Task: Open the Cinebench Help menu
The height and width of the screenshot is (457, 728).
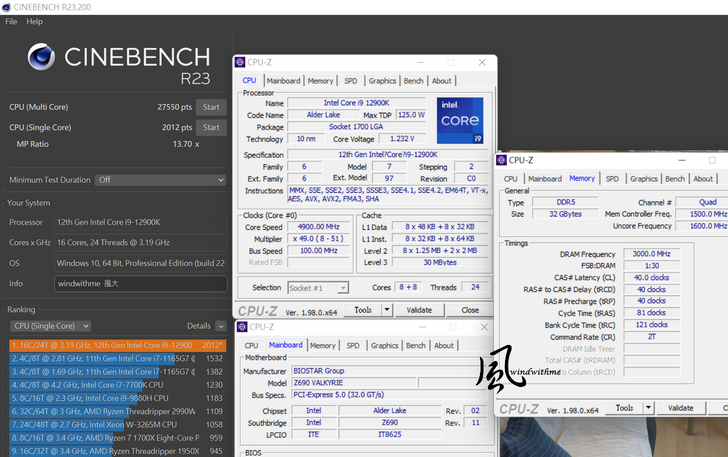Action: click(34, 21)
